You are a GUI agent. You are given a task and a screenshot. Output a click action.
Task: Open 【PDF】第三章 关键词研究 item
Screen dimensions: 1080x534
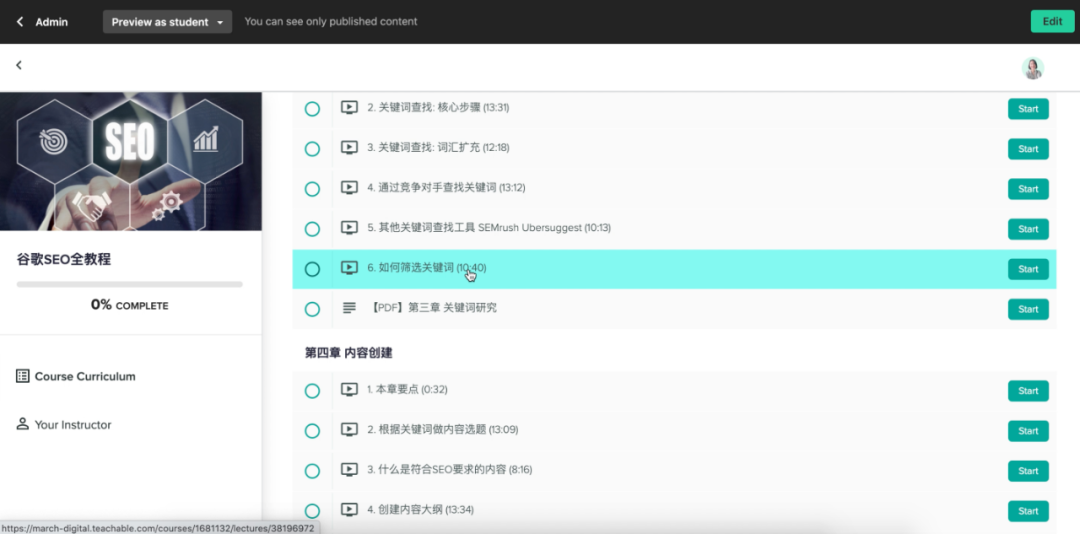click(x=433, y=308)
